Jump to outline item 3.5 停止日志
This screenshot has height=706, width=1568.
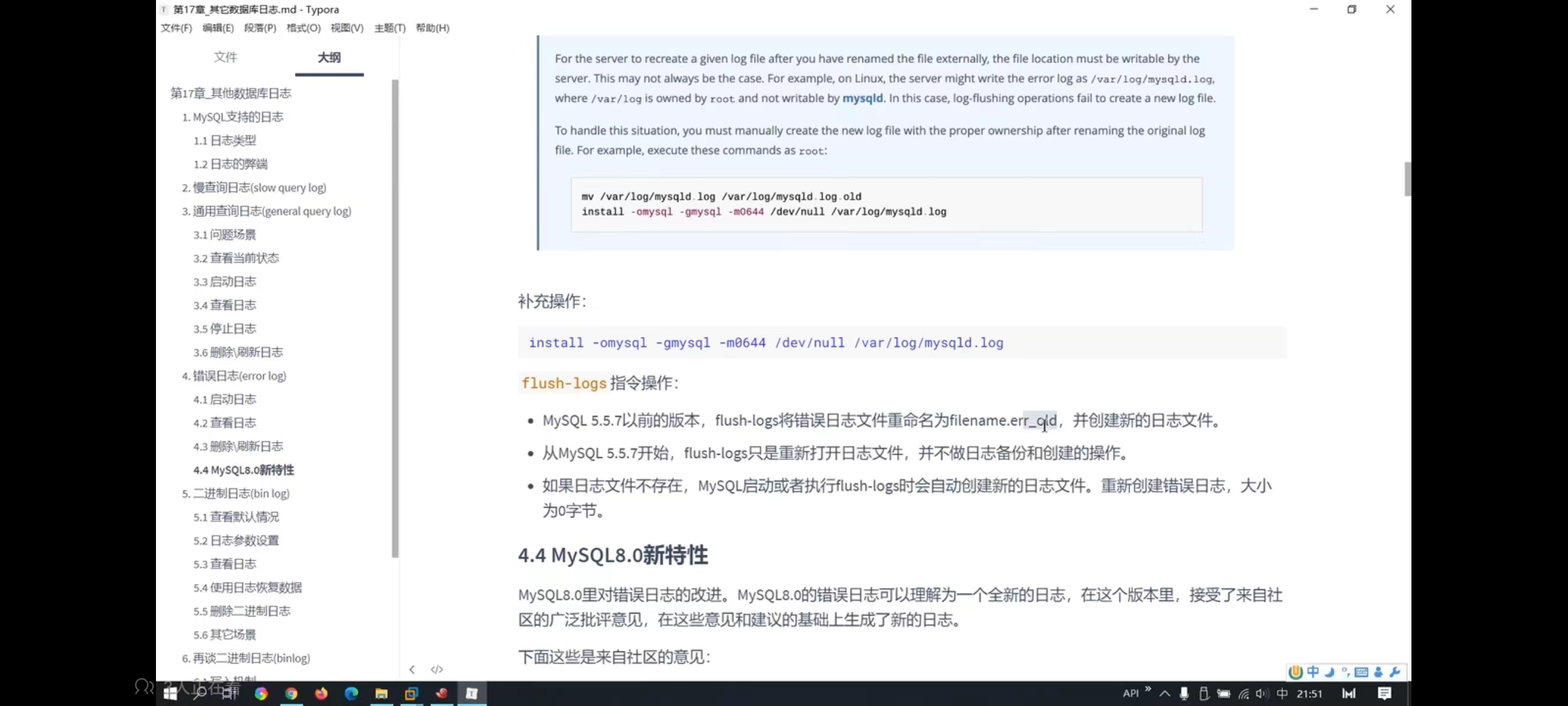(225, 329)
